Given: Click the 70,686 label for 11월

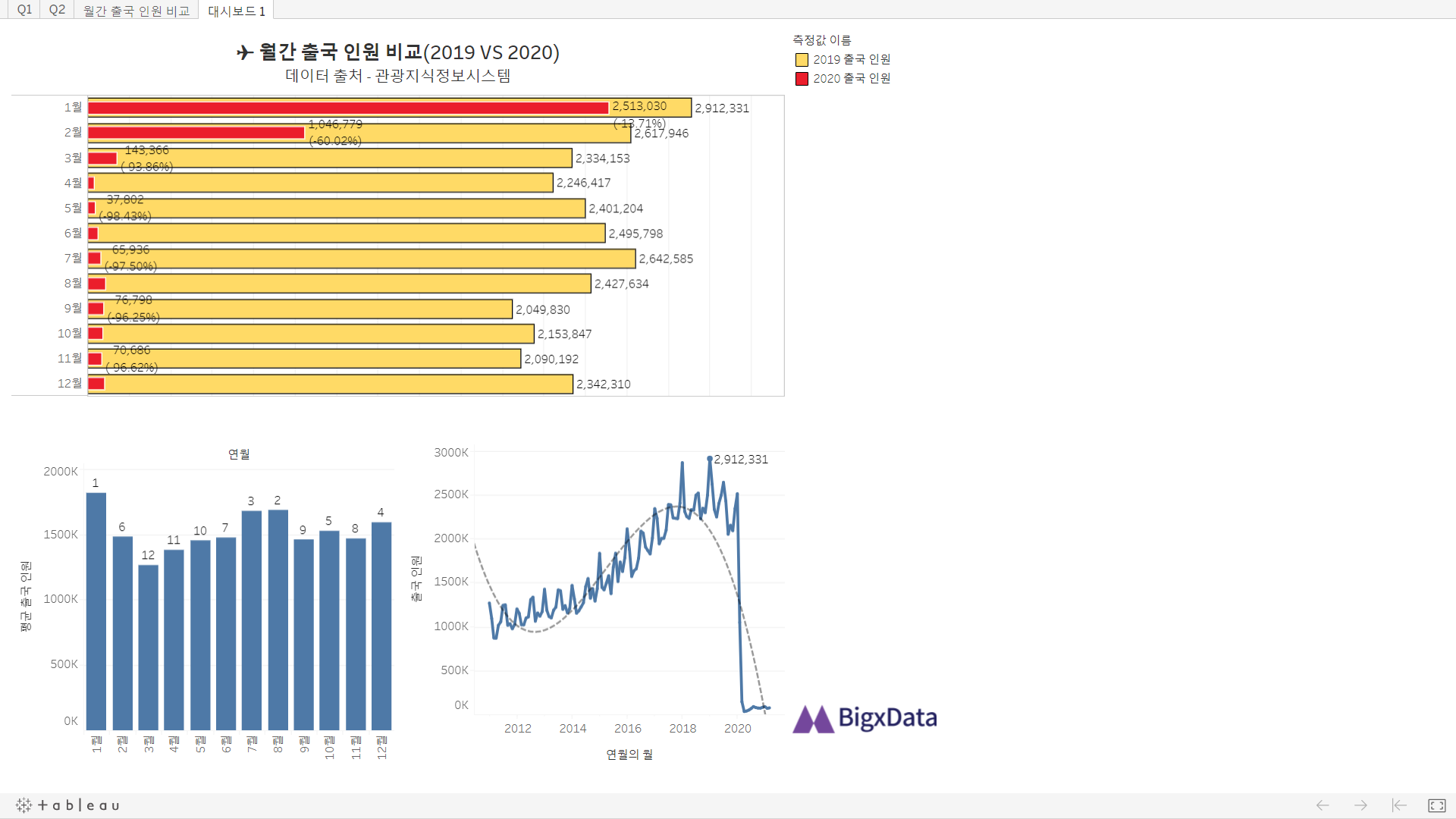Looking at the screenshot, I should (x=132, y=350).
